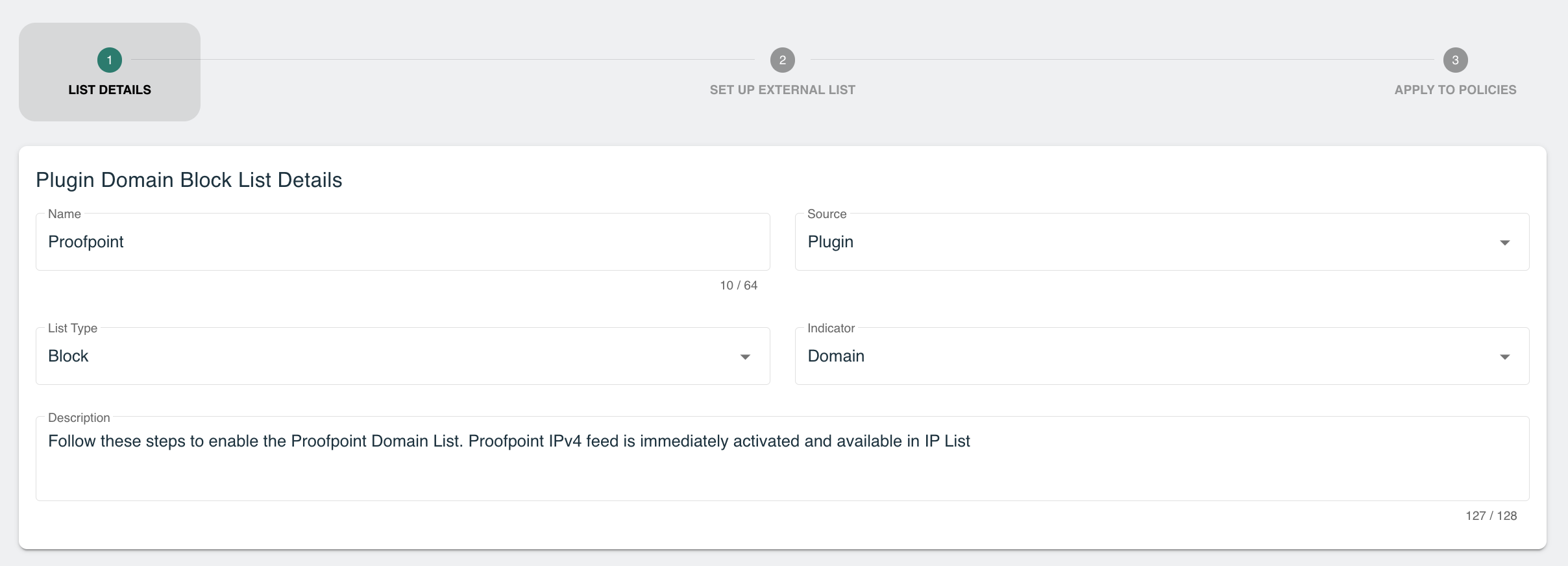This screenshot has width=1568, height=566.
Task: Expand the Indicator dropdown arrow
Action: click(1504, 357)
